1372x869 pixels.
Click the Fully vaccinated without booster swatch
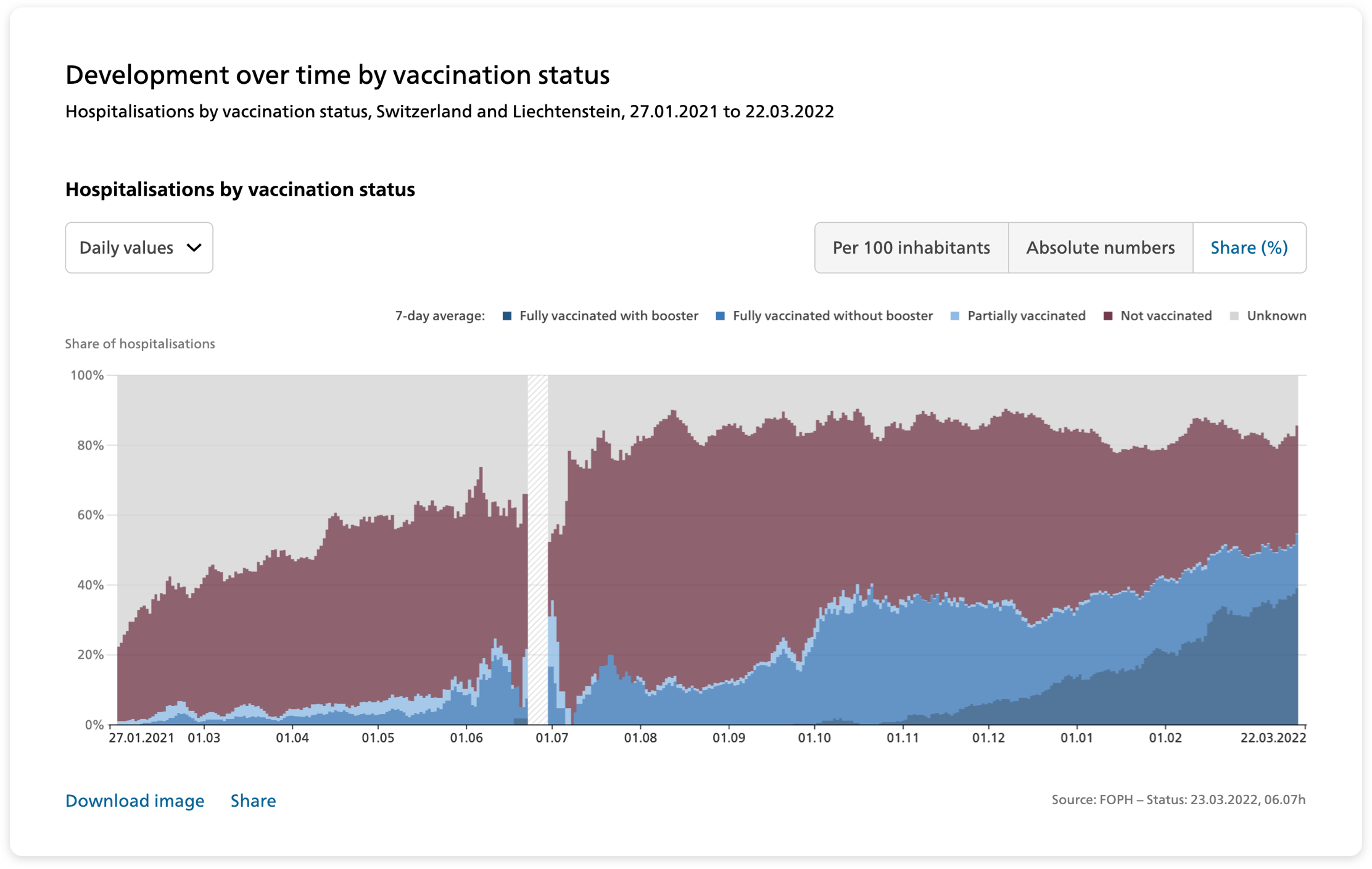coord(720,316)
